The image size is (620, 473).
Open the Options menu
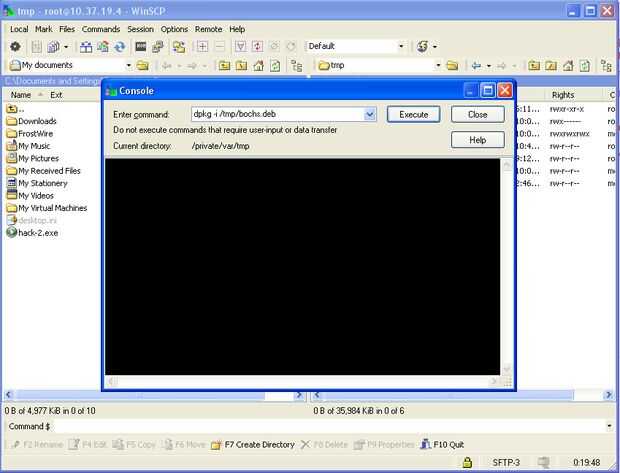point(174,29)
